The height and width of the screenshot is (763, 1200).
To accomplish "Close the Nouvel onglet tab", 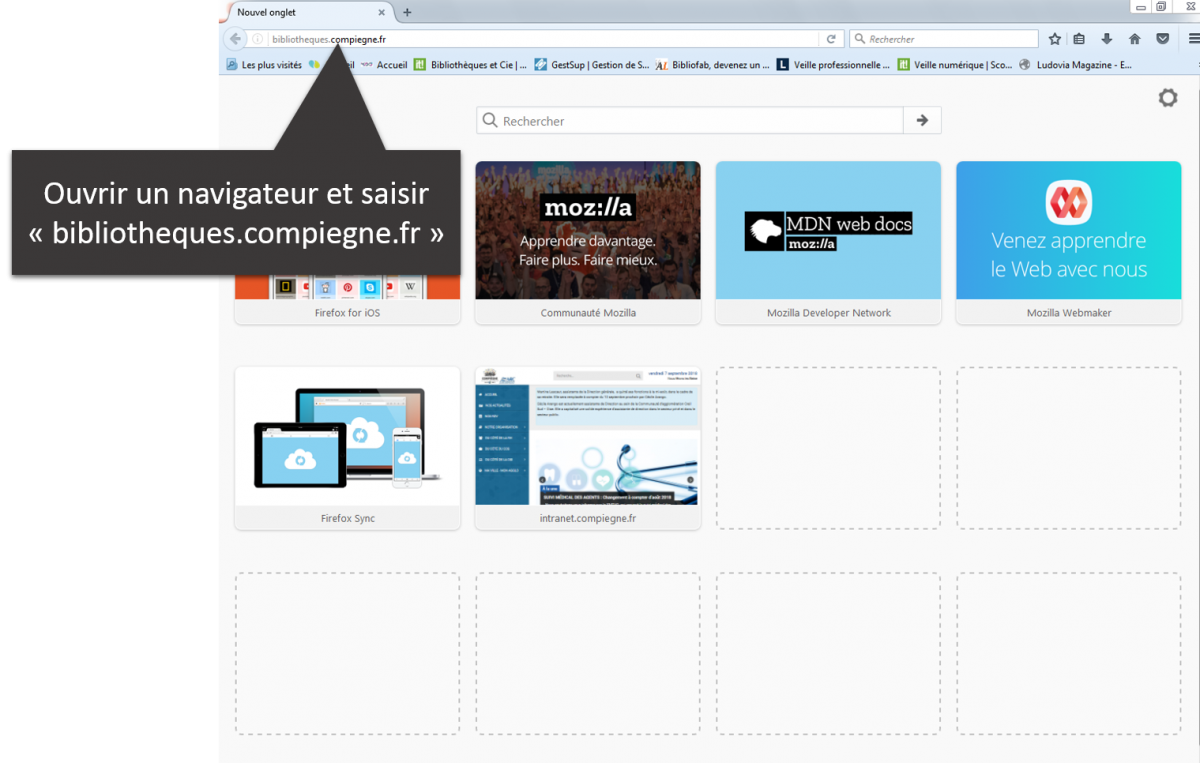I will (382, 12).
